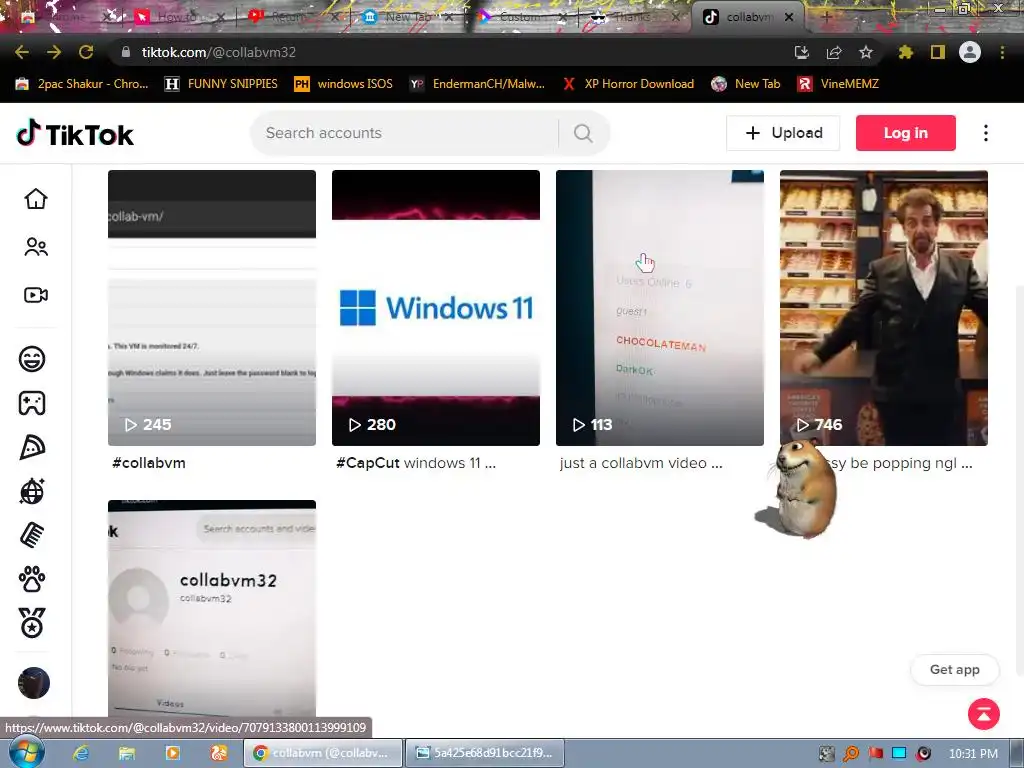The width and height of the screenshot is (1024, 768).
Task: Select the Comedy smiley face category icon
Action: point(32,359)
